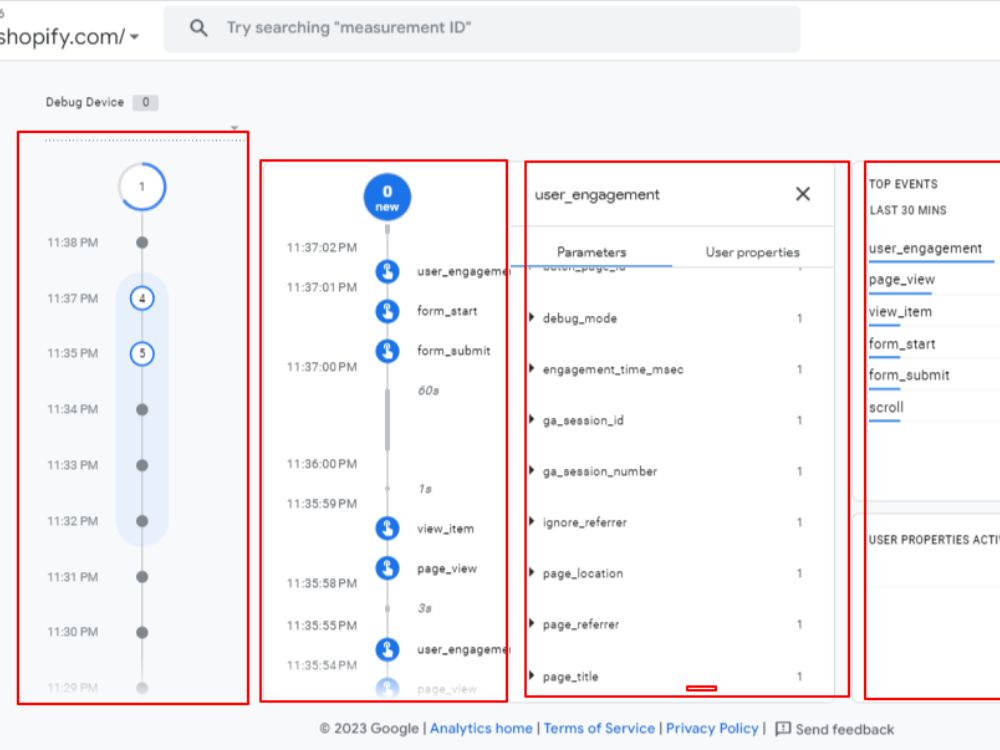This screenshot has height=750, width=1000.
Task: Select the 11:37 PM bubble with 4 events
Action: coord(142,298)
